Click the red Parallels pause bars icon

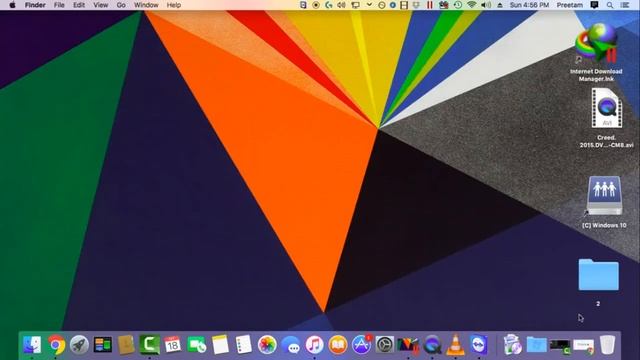coord(429,5)
